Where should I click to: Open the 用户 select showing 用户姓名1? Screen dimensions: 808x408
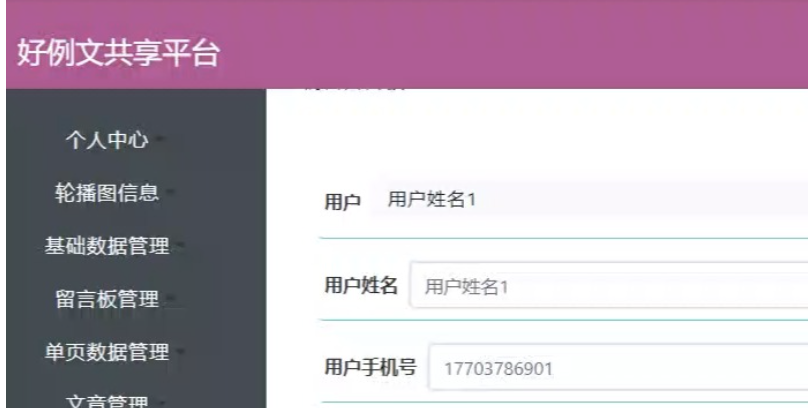(x=589, y=200)
